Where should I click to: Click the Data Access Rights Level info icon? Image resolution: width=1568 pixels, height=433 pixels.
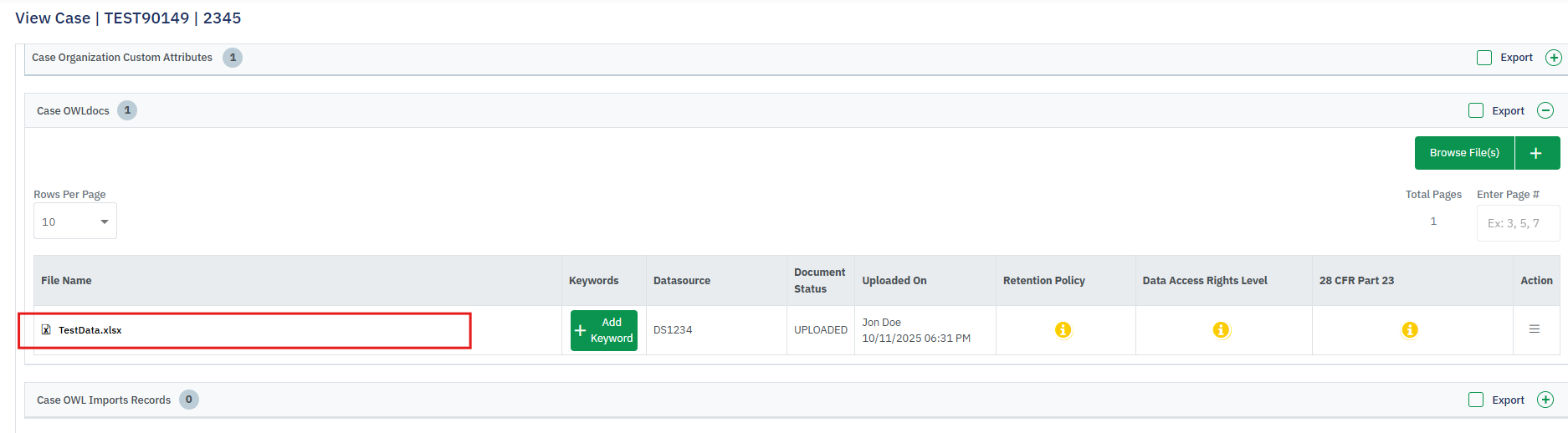tap(1221, 330)
